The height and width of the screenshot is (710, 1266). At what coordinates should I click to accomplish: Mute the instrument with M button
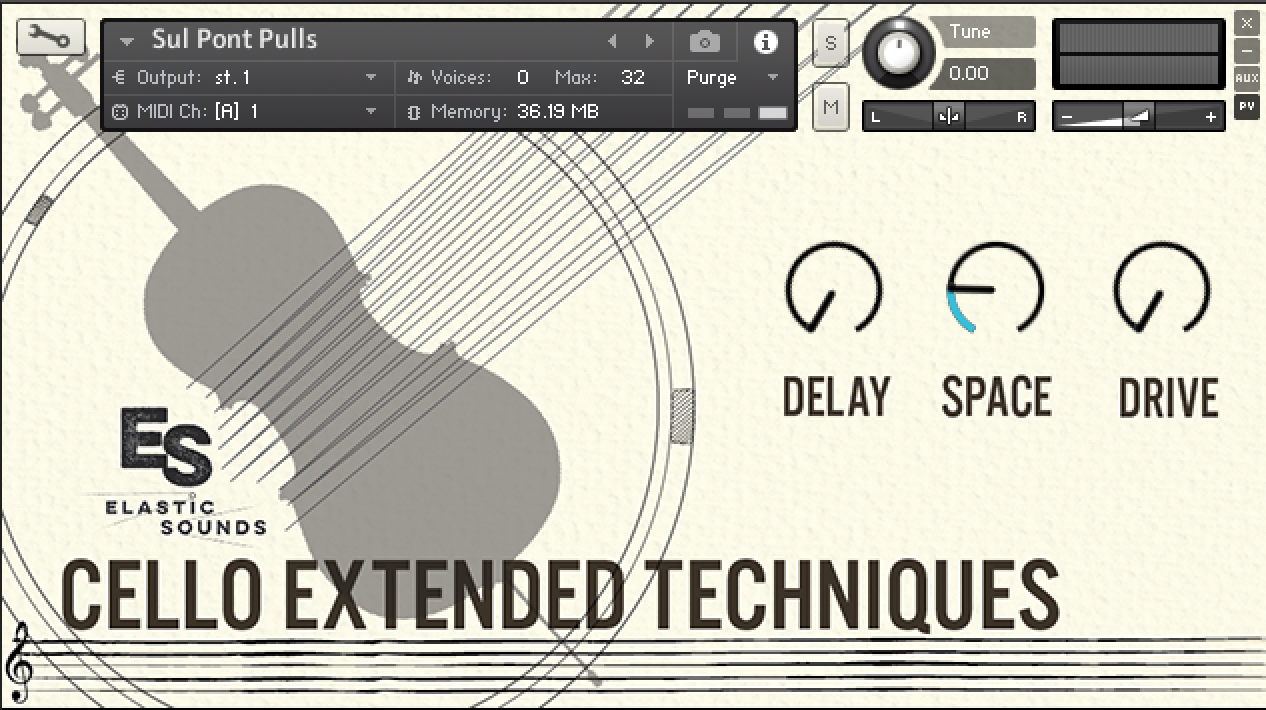(x=830, y=107)
